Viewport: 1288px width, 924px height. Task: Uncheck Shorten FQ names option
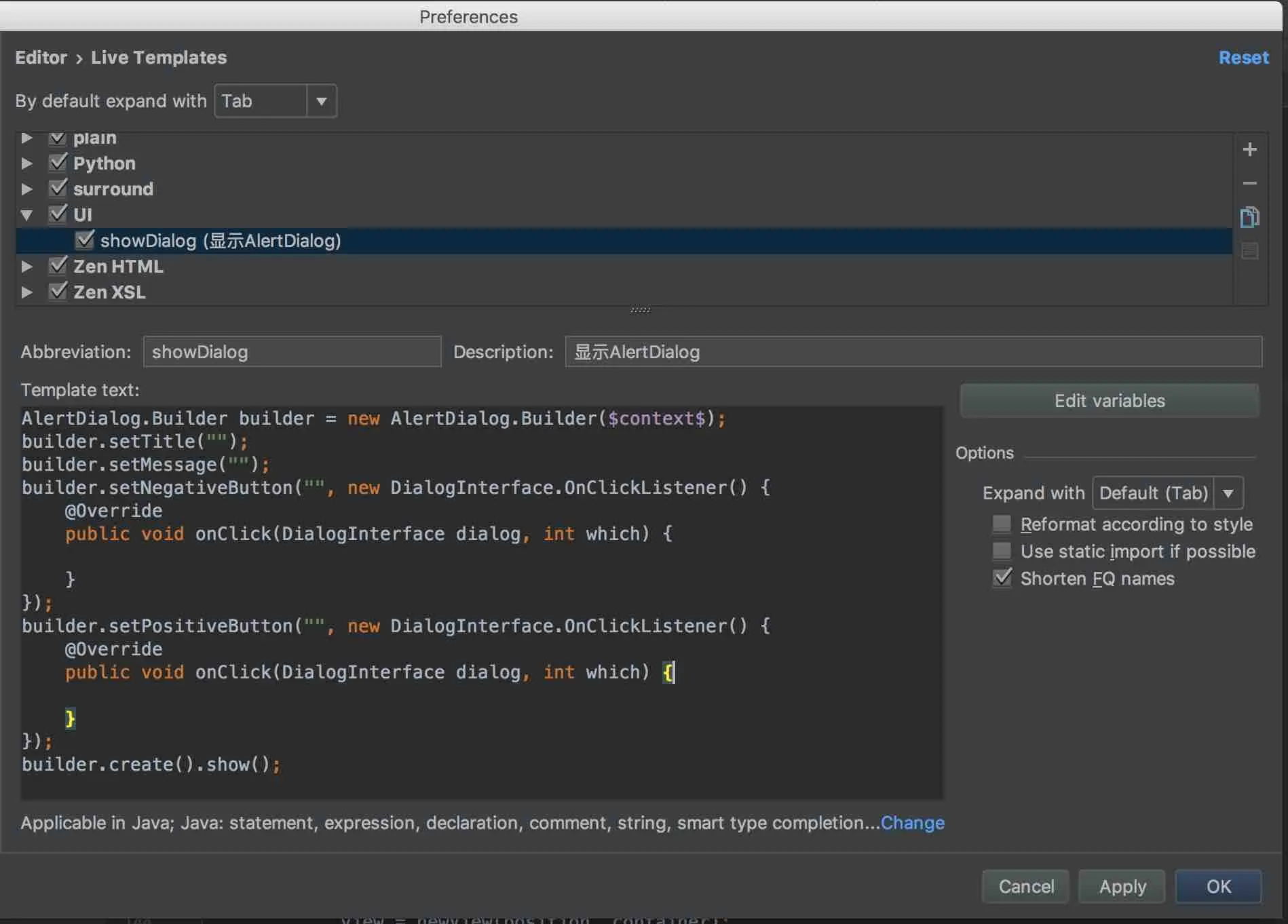tap(1002, 578)
